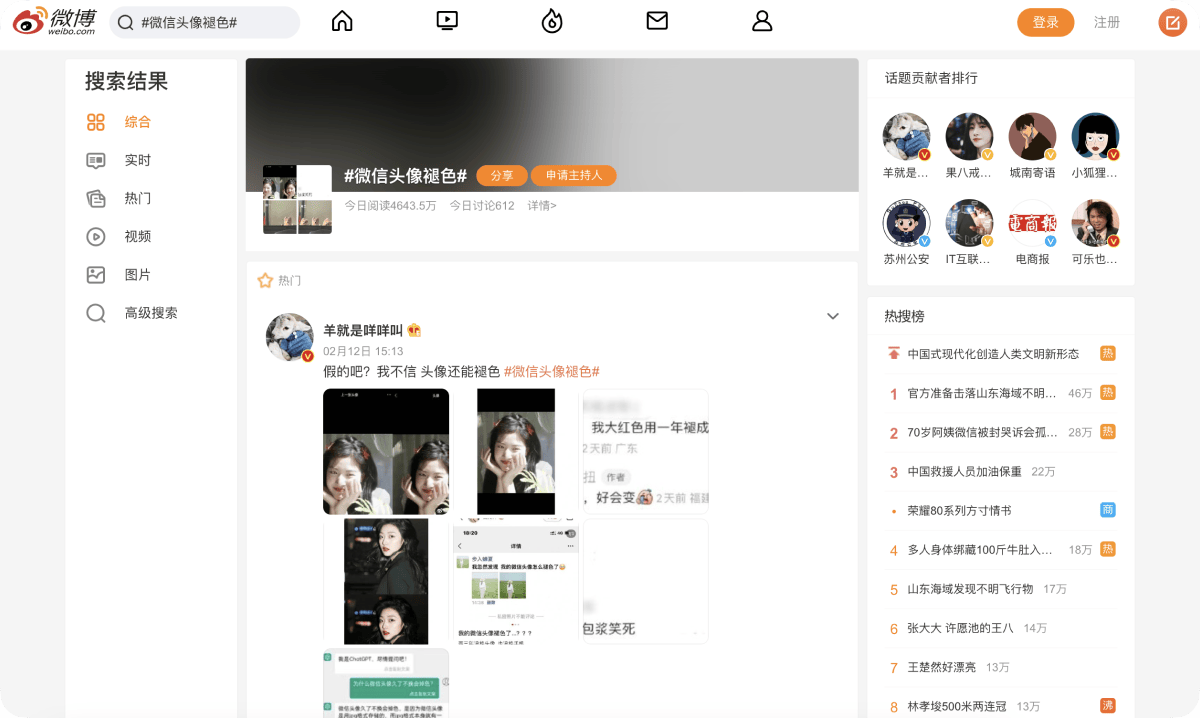The width and height of the screenshot is (1200, 718).
Task: Open hot search 荣耀80系列方寸情书
Action: [x=959, y=510]
